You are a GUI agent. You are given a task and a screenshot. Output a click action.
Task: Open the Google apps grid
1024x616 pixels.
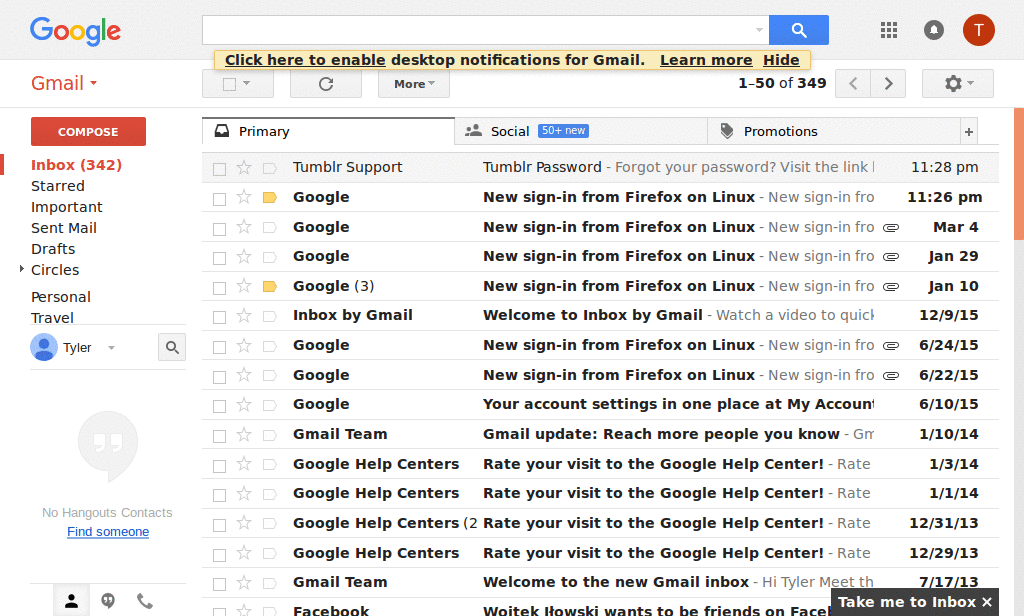(889, 30)
